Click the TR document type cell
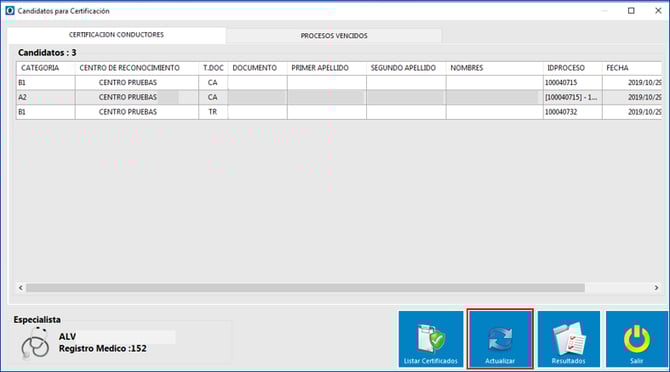This screenshot has width=670, height=372. (x=213, y=112)
